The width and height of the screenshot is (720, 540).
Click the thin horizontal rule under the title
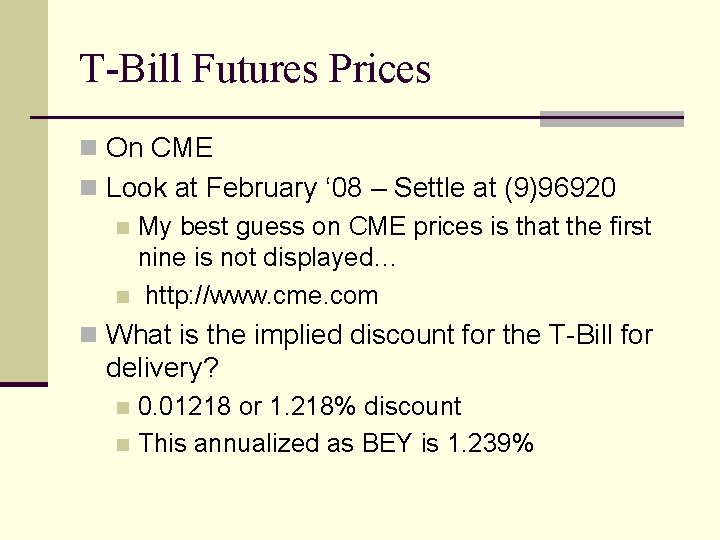coord(300,119)
